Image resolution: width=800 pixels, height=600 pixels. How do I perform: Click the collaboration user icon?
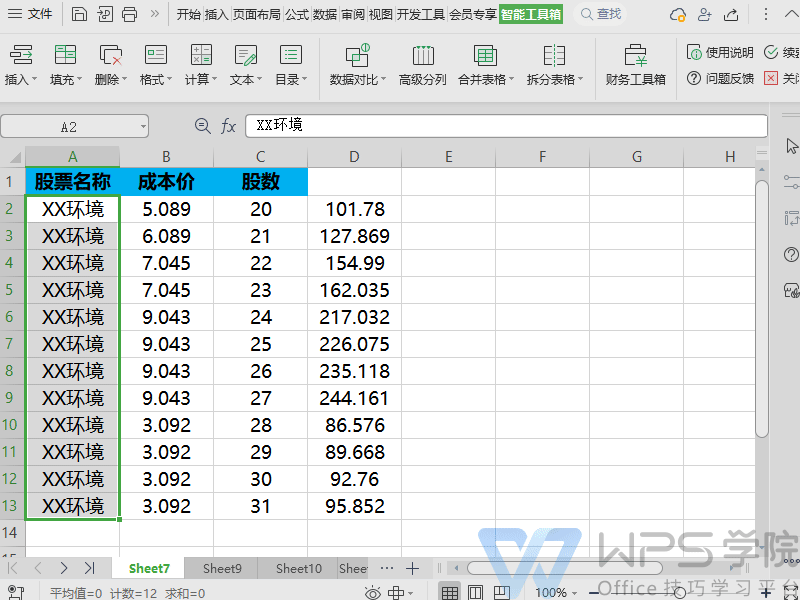(x=705, y=14)
